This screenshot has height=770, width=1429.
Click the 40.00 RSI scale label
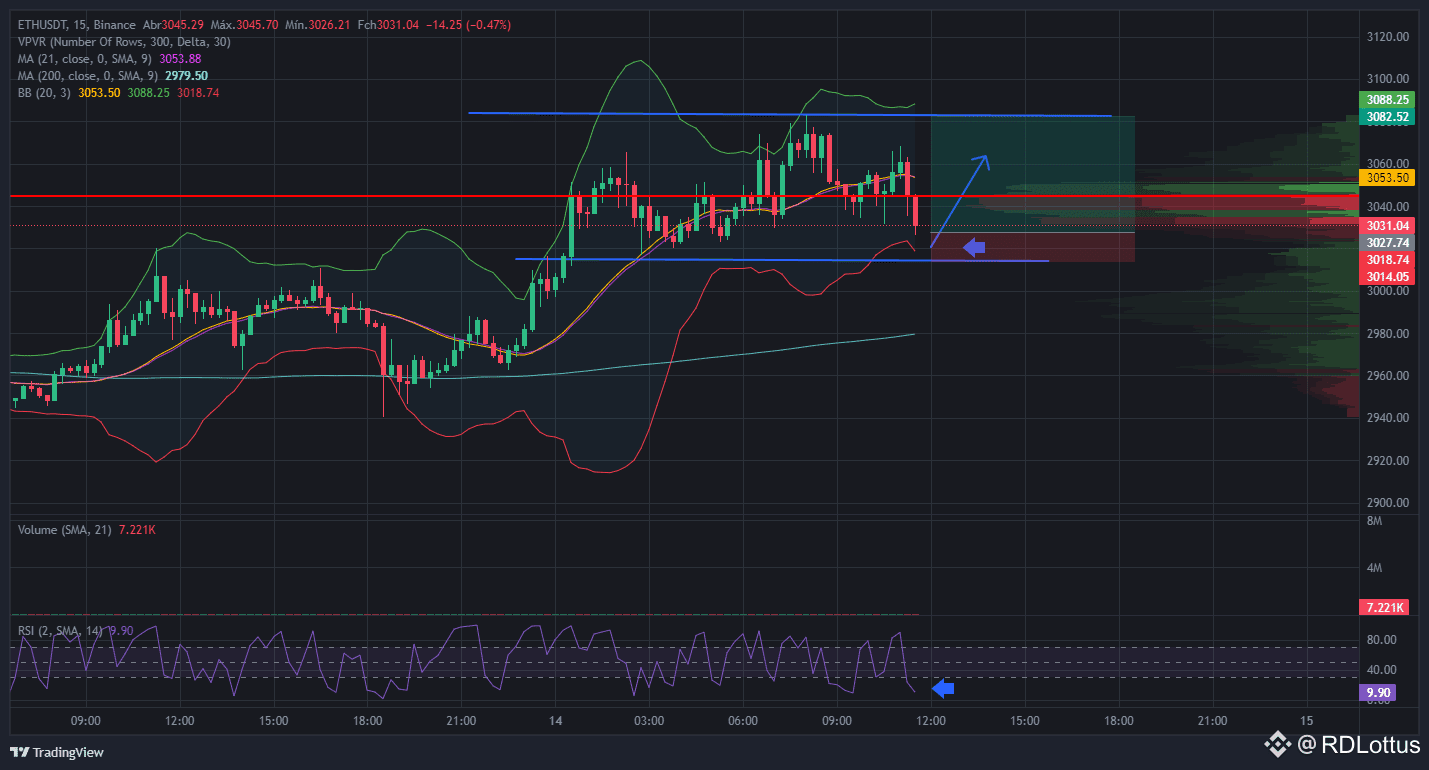1381,670
